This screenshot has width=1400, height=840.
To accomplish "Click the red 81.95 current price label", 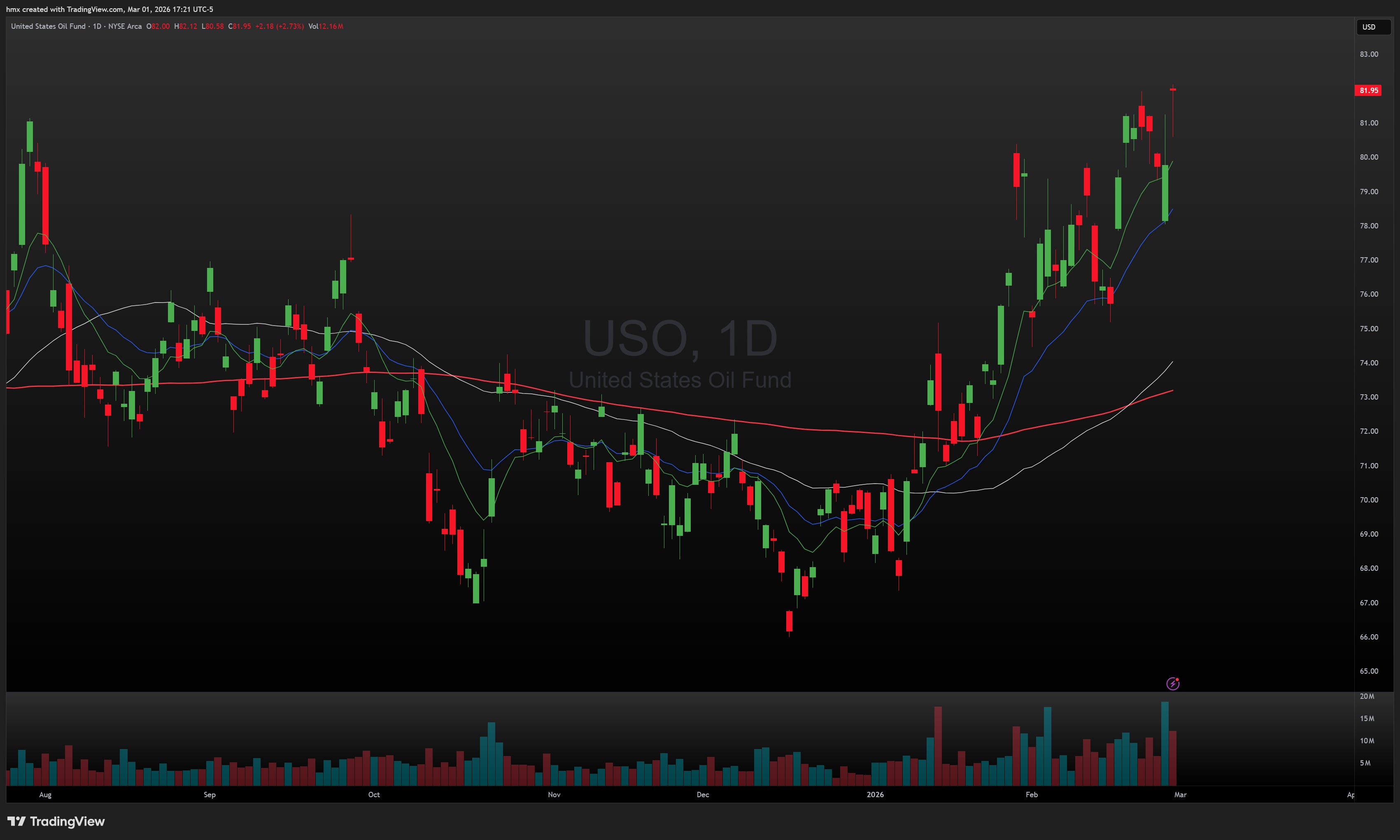I will [1368, 91].
